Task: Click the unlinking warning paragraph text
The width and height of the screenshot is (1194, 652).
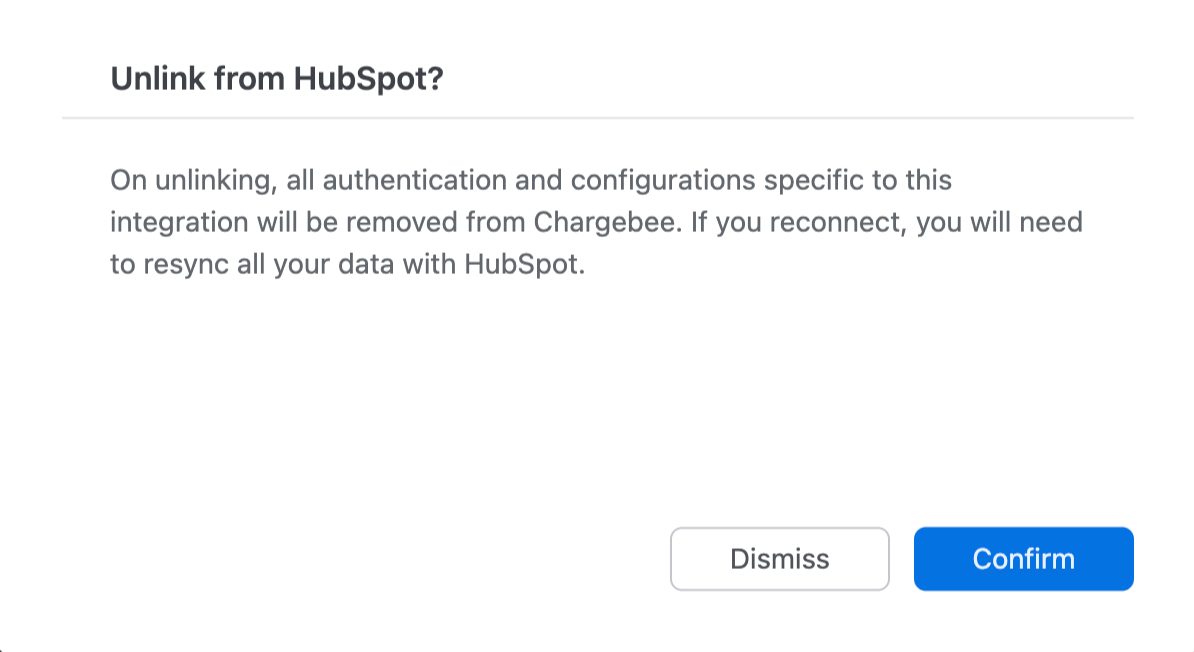Action: (596, 224)
